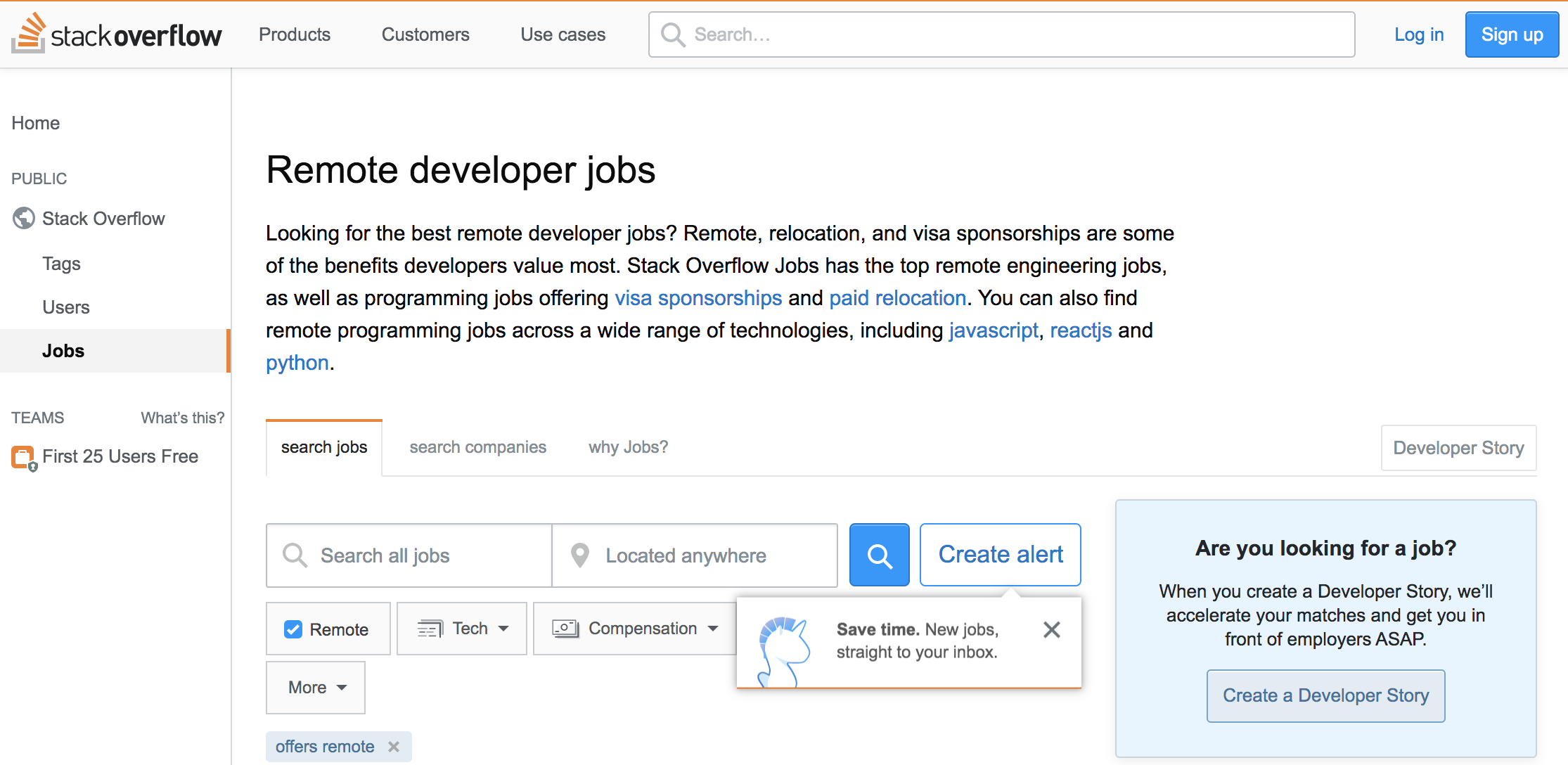Viewport: 1568px width, 765px height.
Task: Open Users in the sidebar
Action: (66, 307)
